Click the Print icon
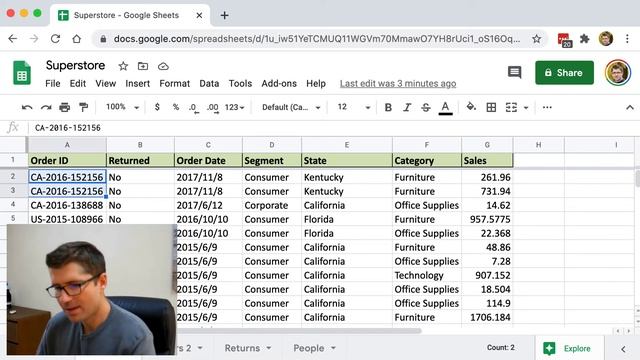Viewport: 640px width, 360px height. 64,107
